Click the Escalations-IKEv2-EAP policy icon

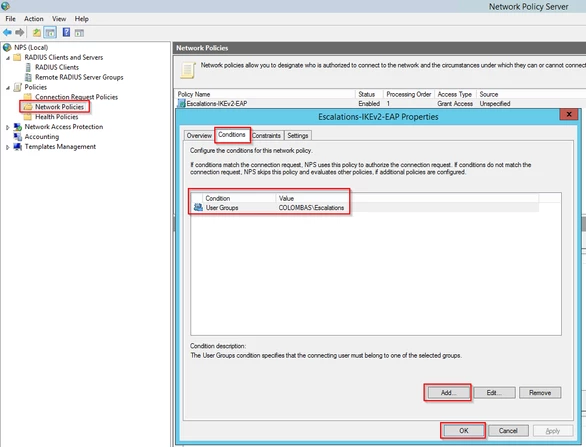click(x=182, y=104)
